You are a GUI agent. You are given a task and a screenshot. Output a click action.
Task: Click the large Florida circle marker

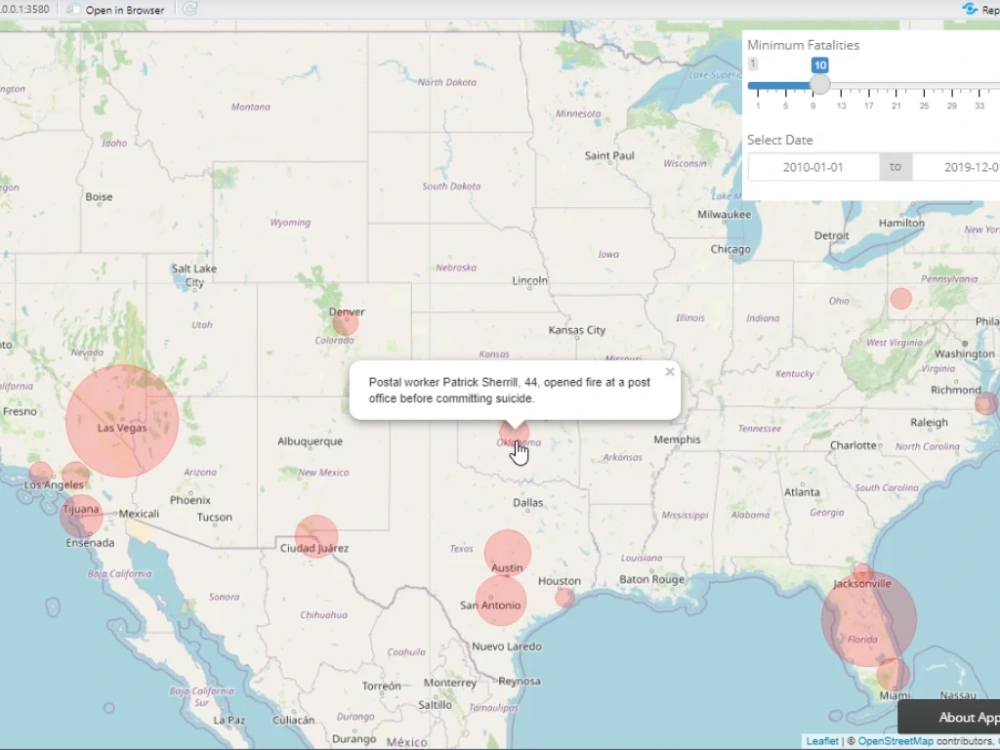tap(869, 619)
